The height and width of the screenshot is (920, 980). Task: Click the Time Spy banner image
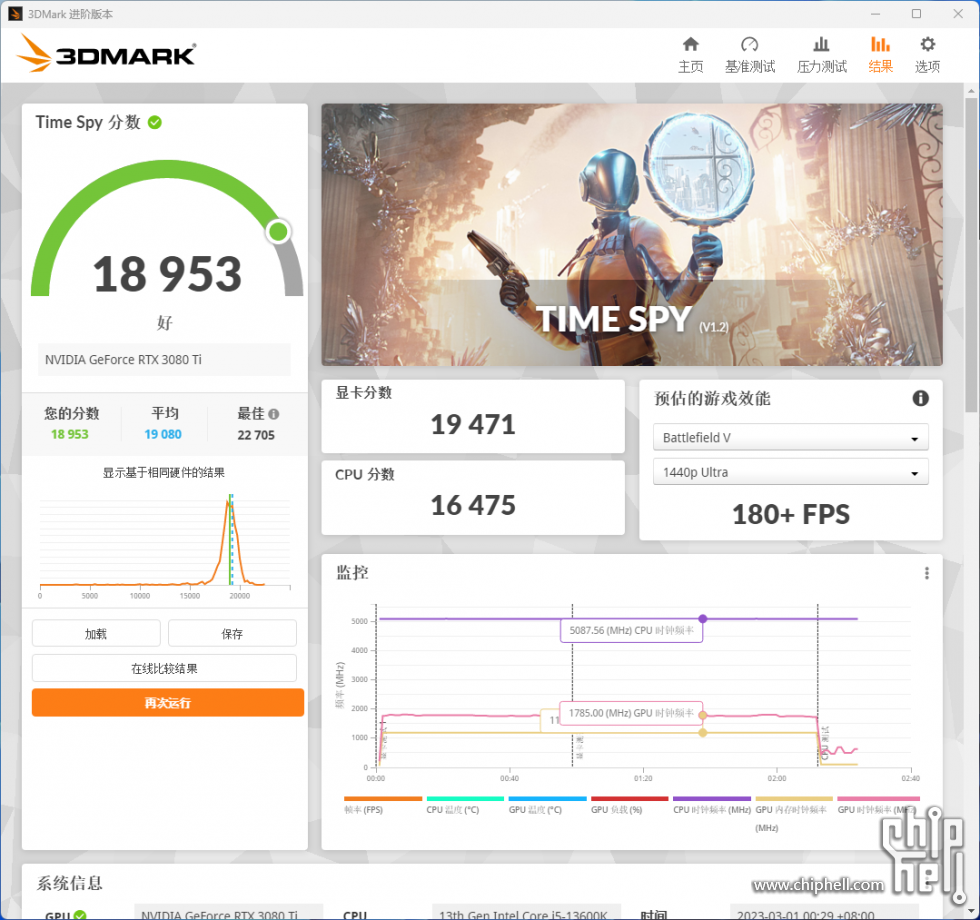tap(632, 234)
